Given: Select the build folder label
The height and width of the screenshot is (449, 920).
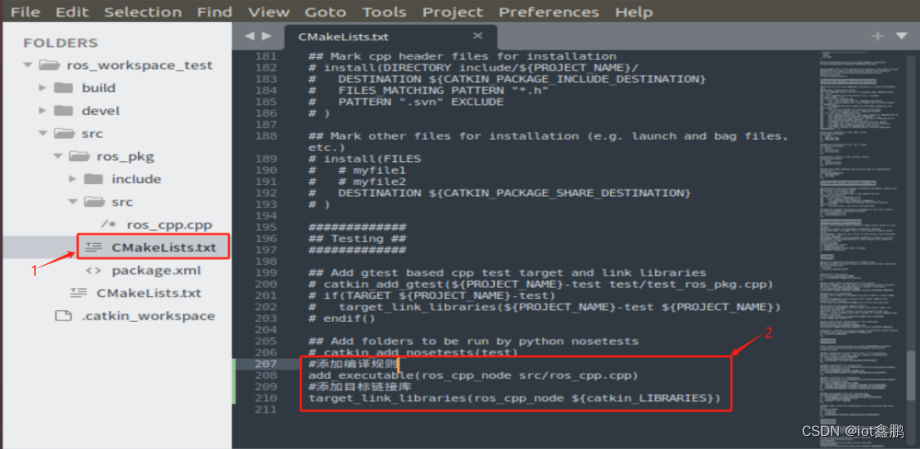Looking at the screenshot, I should click(x=99, y=88).
